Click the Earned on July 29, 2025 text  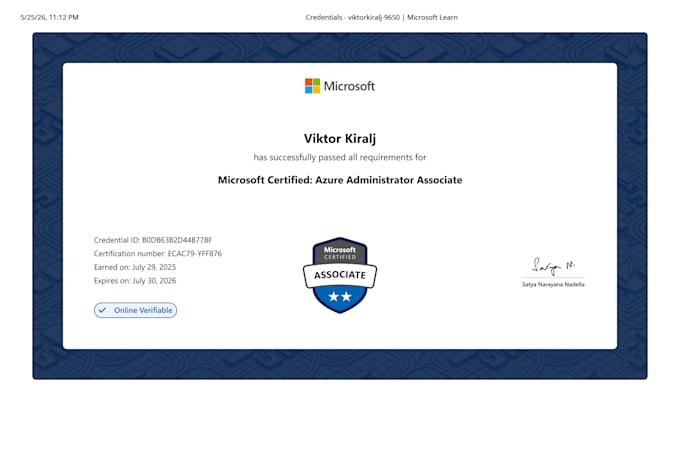pos(135,267)
